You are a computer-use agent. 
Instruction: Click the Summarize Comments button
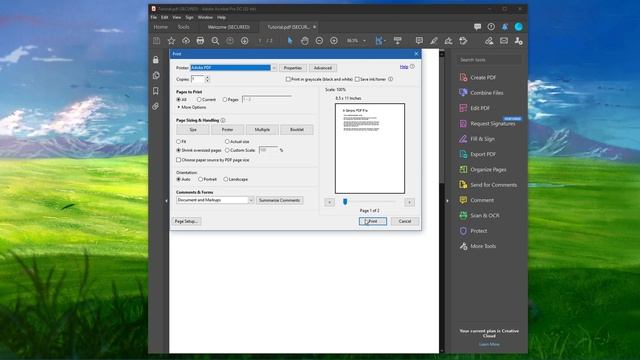point(280,200)
